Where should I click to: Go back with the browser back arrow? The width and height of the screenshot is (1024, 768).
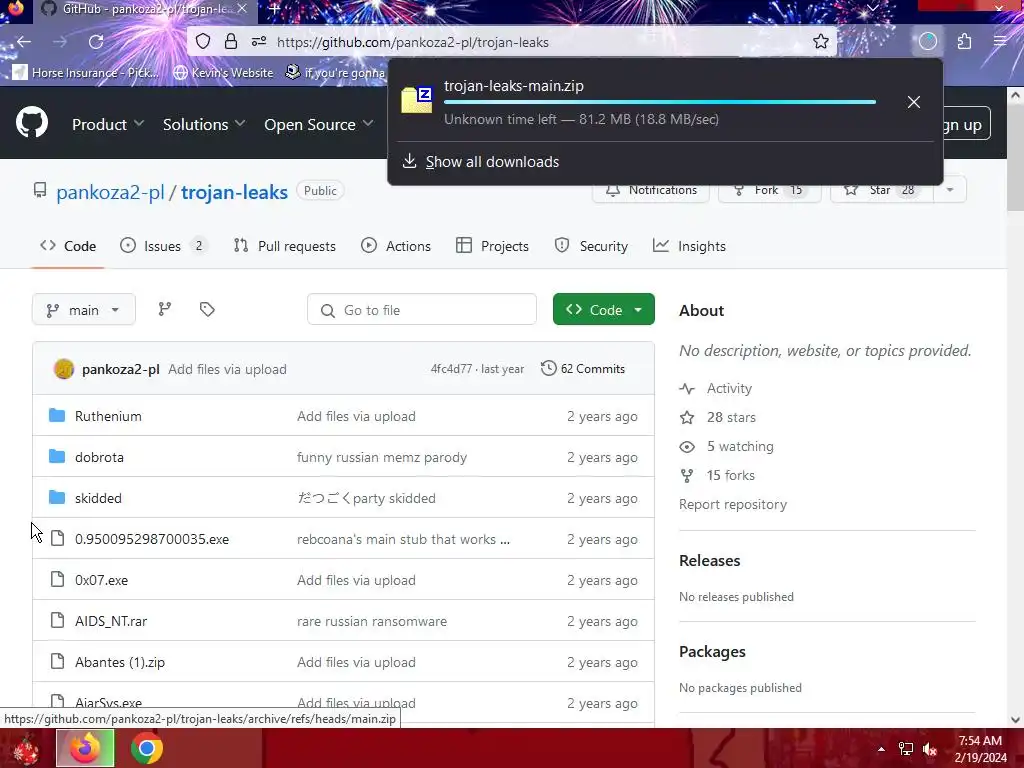(24, 42)
